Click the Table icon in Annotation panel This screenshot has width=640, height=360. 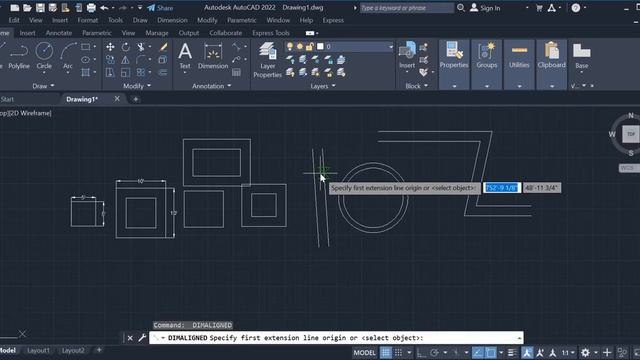(236, 73)
